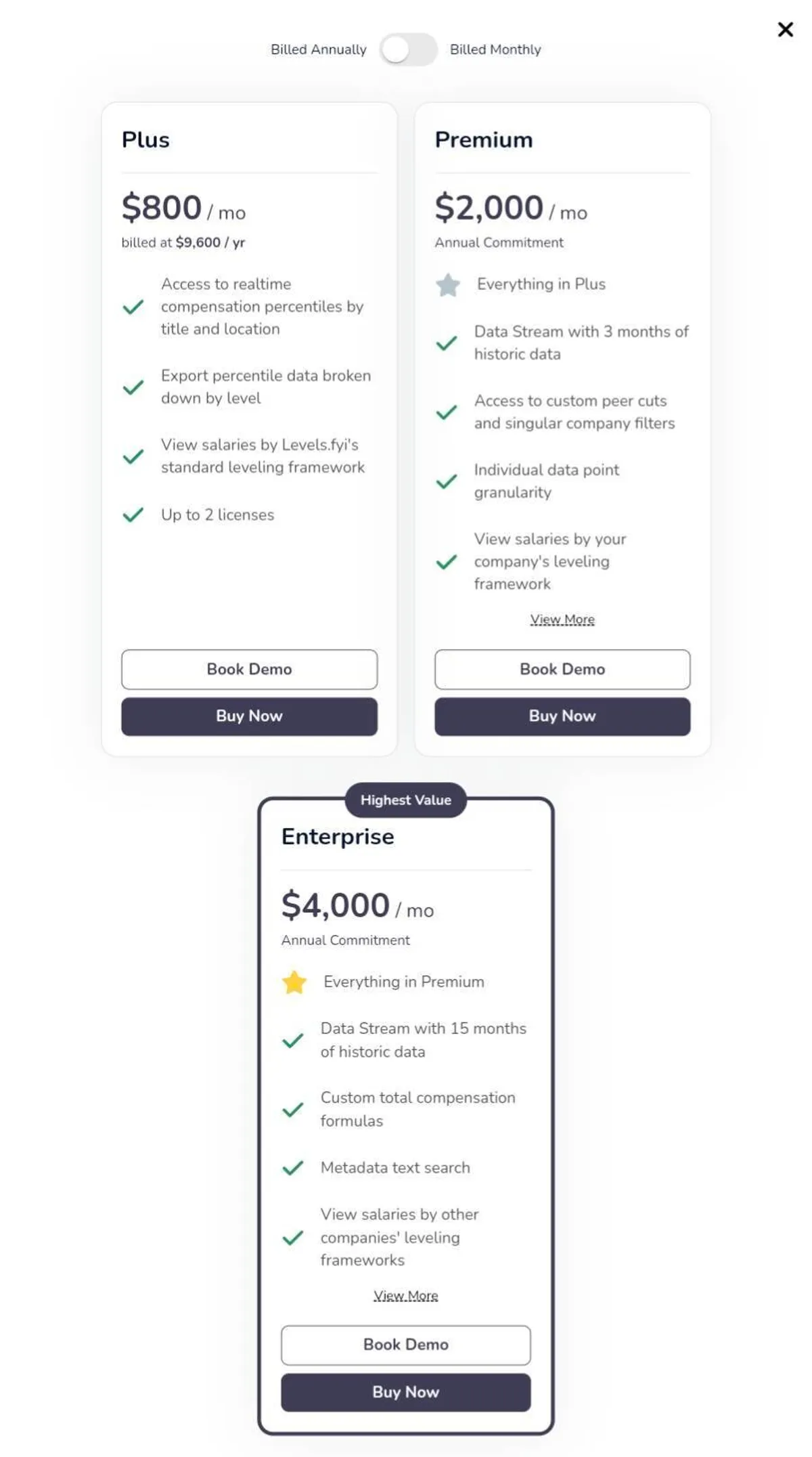
Task: Expand View More under Enterprise features
Action: click(405, 1295)
